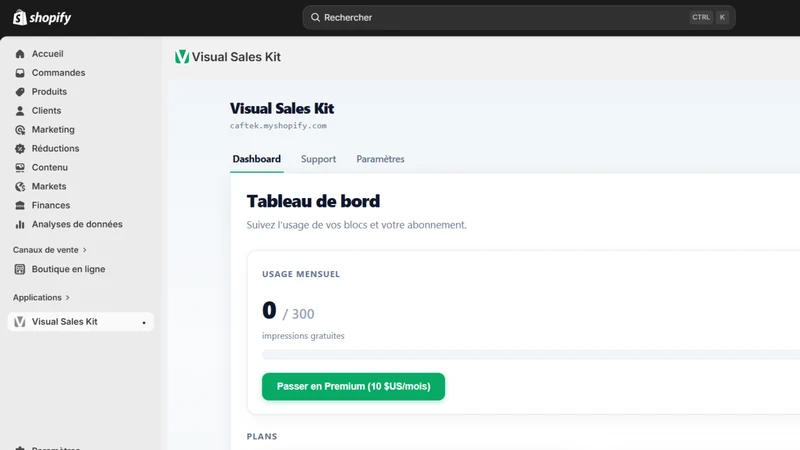
Task: Expand the Canaux de vente section
Action: click(49, 249)
